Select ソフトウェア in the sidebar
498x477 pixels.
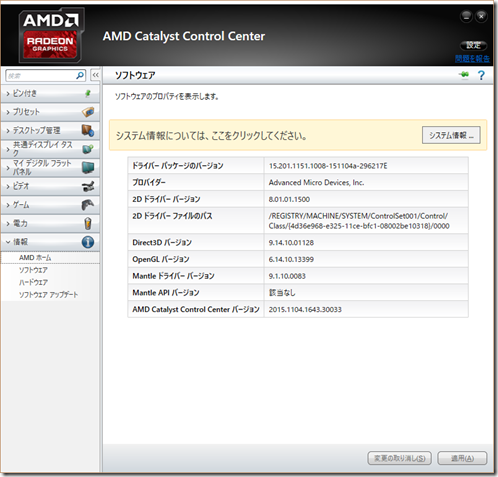(x=33, y=270)
